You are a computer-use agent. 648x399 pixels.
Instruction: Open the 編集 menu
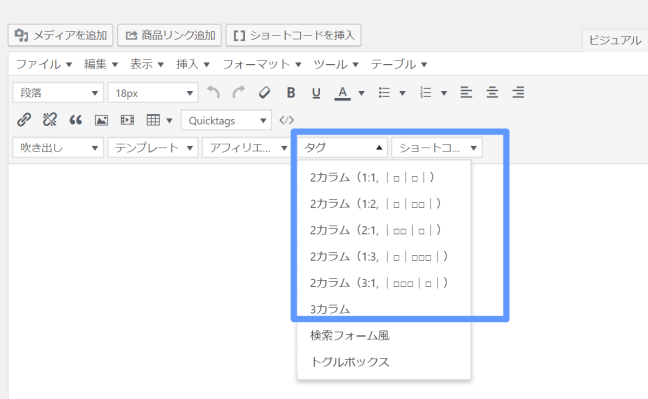[101, 64]
